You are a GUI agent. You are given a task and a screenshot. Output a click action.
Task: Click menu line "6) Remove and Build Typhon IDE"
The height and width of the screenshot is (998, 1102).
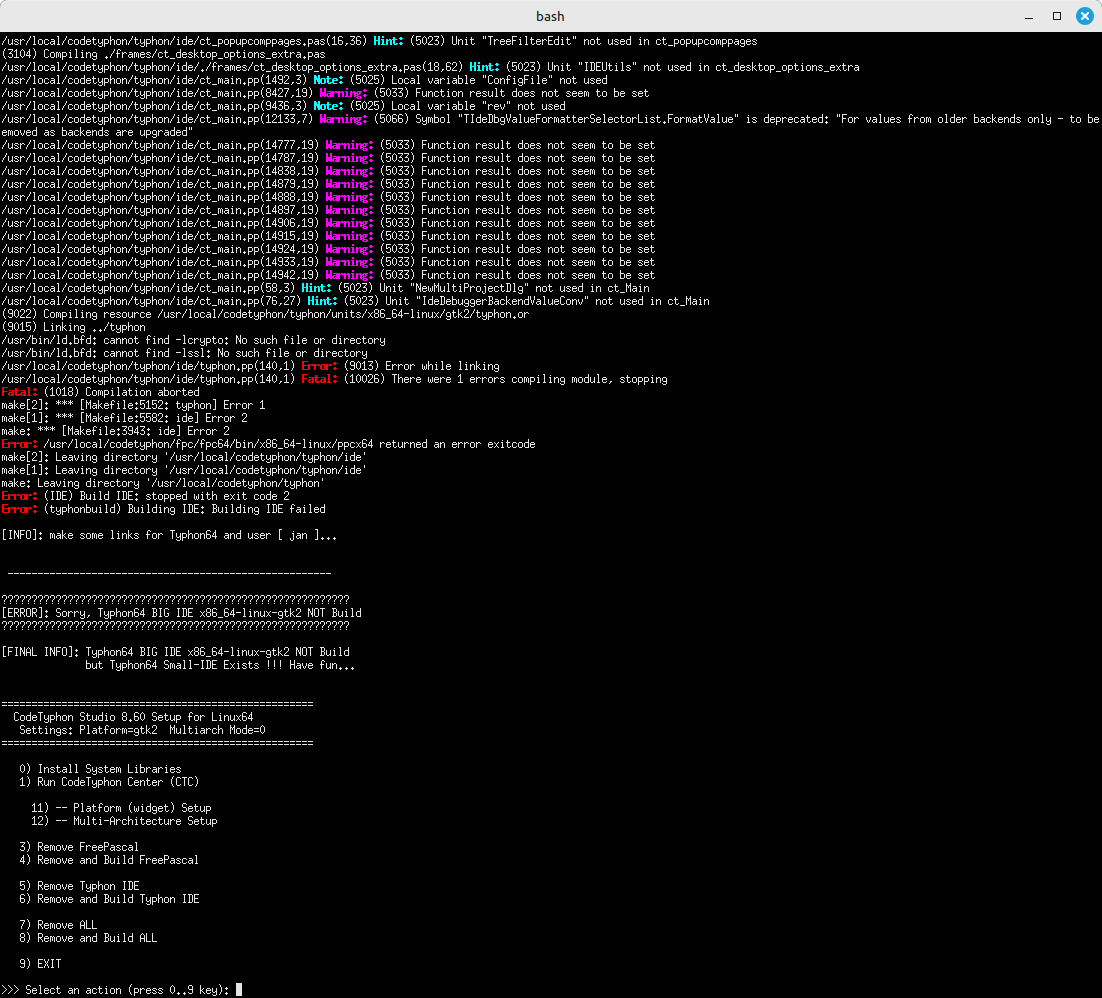pos(109,899)
